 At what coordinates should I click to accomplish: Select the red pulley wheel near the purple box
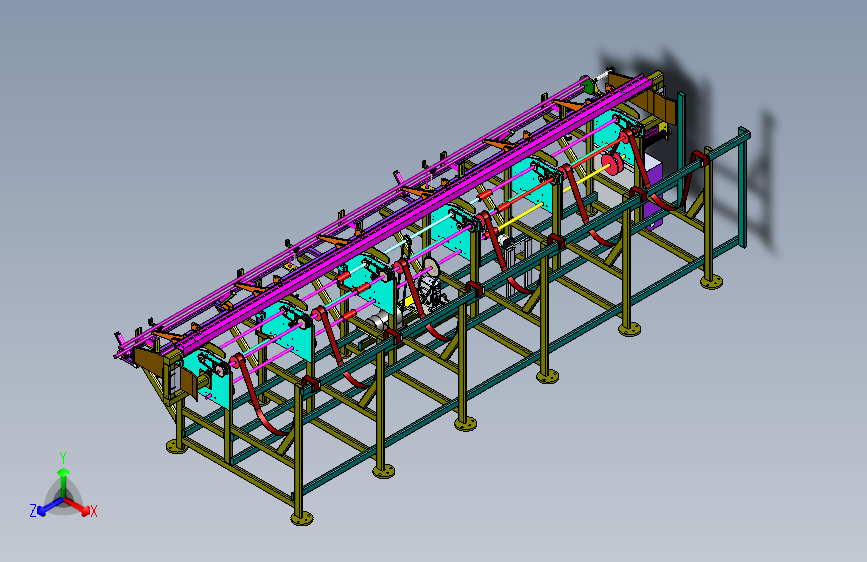coord(612,164)
